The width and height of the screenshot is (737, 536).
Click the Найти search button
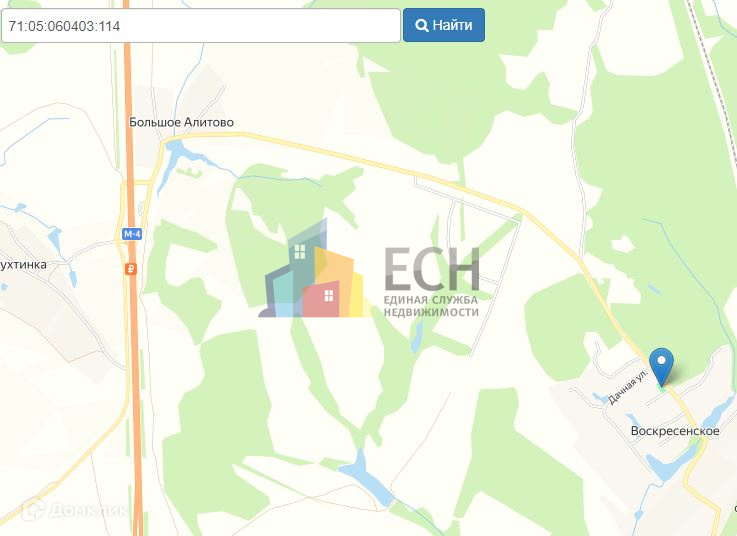(x=444, y=25)
